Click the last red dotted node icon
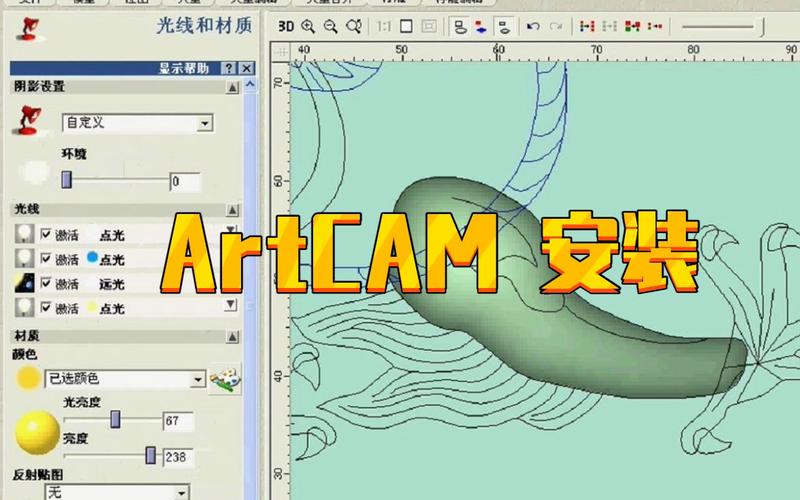The width and height of the screenshot is (800, 500). coord(655,26)
